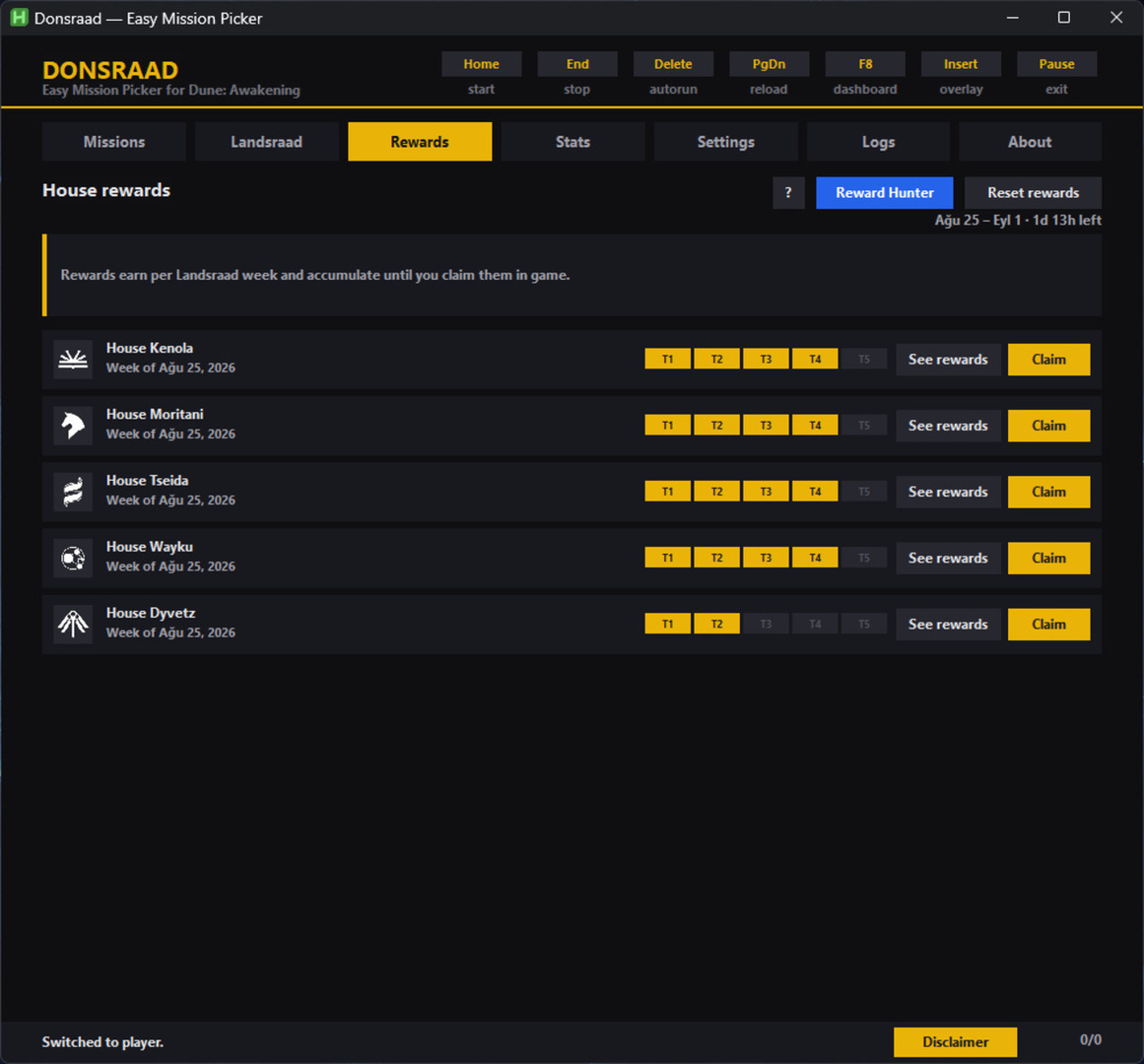
Task: Click the 'Ağu 25 – Eyl 1 · 1d 13h left' text
Action: point(1018,221)
